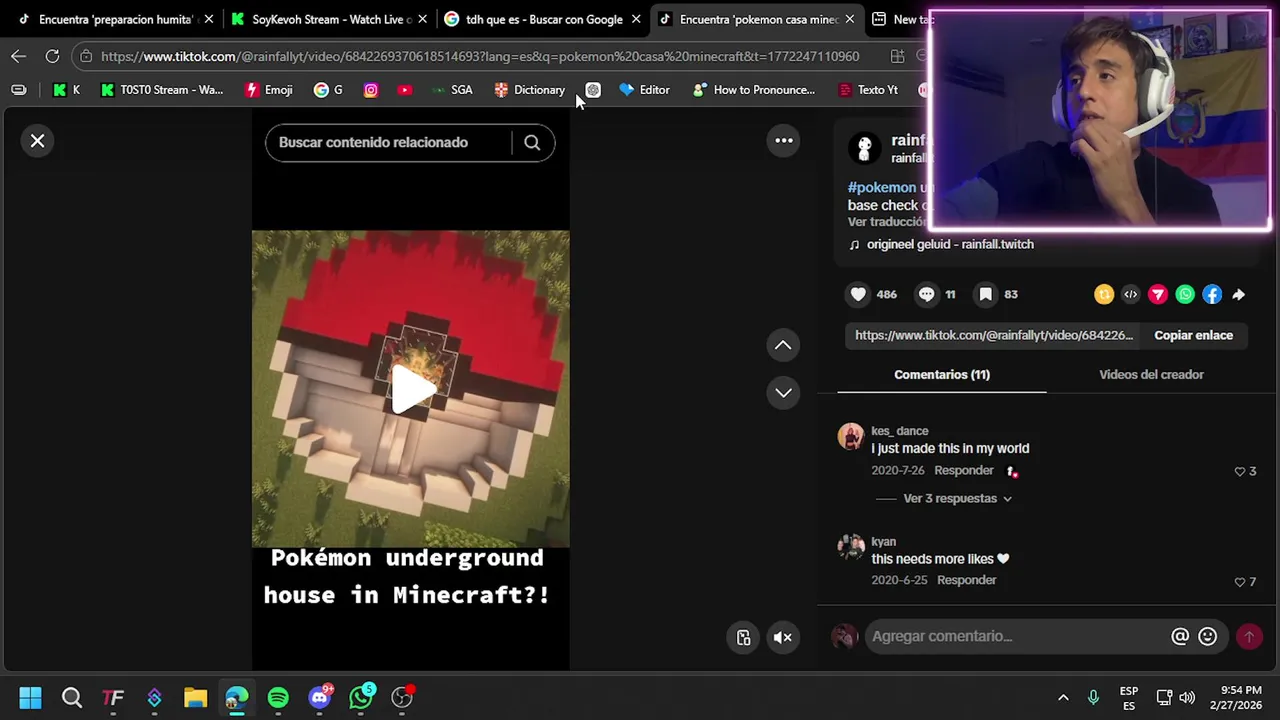
Task: Open the Windows Start menu
Action: (x=30, y=697)
